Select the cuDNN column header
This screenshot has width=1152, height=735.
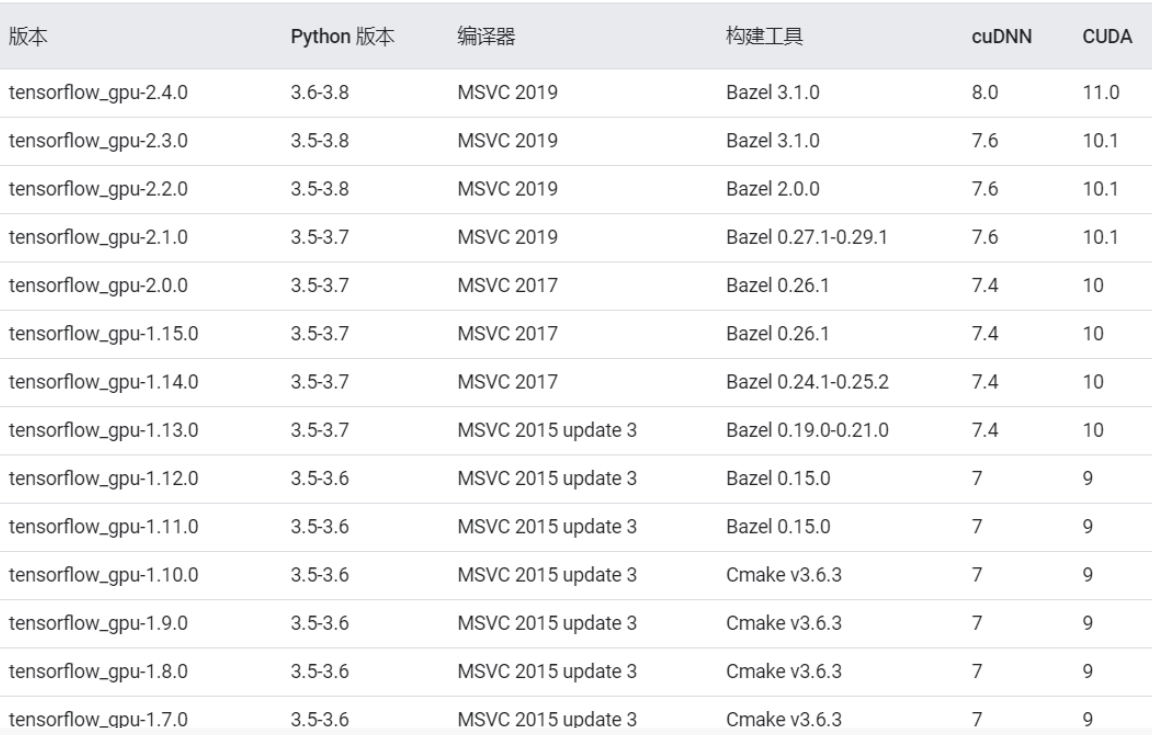tap(1001, 36)
